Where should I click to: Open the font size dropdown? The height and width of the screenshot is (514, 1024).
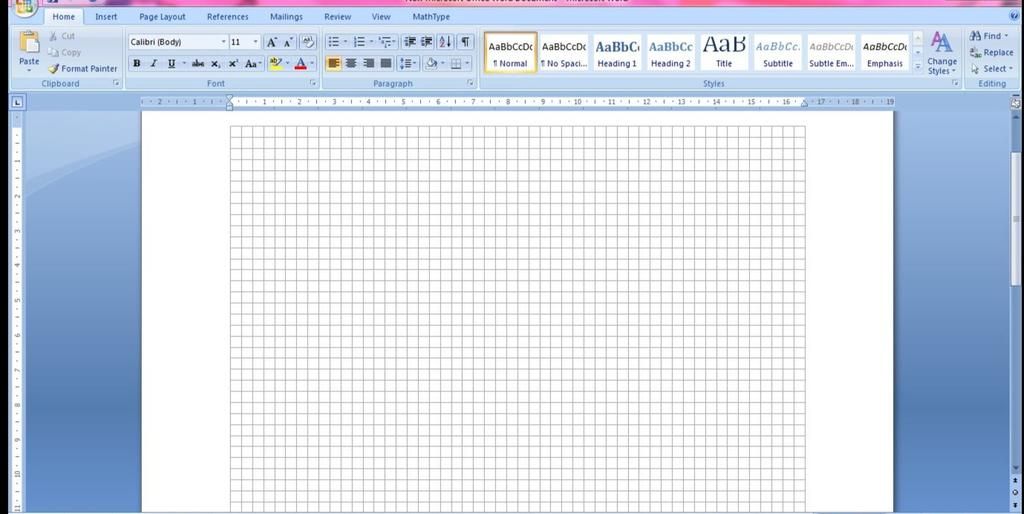coord(255,42)
